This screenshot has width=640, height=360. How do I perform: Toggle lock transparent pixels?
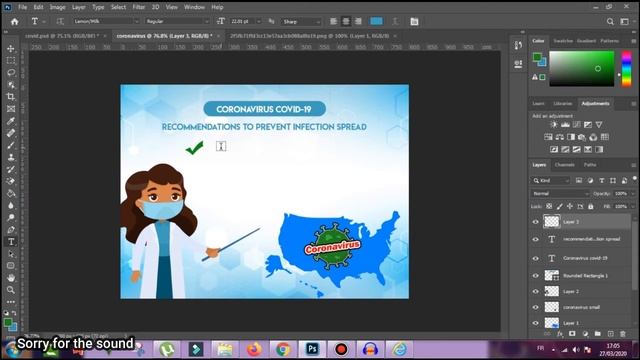[549, 207]
